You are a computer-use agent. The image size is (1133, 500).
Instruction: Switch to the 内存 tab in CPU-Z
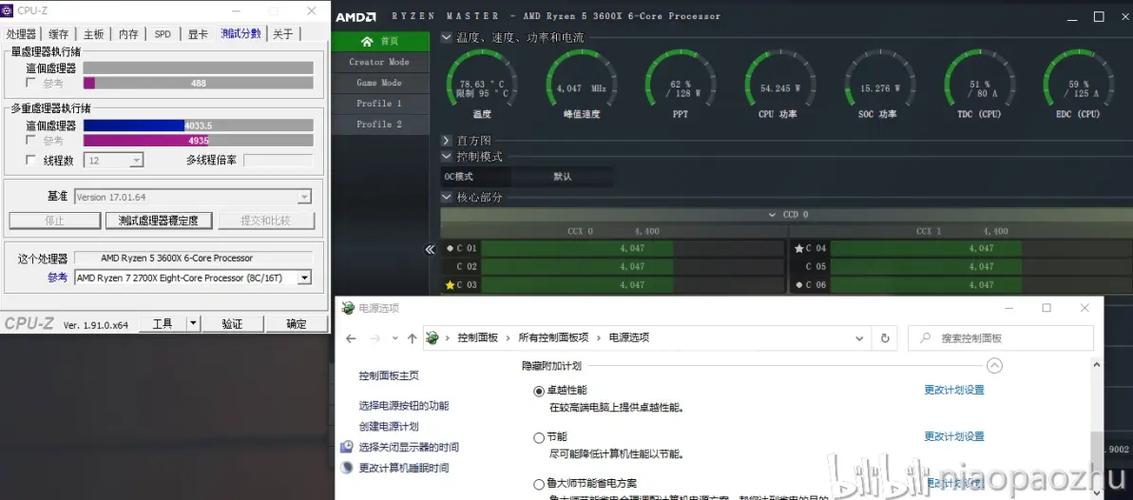tap(129, 34)
